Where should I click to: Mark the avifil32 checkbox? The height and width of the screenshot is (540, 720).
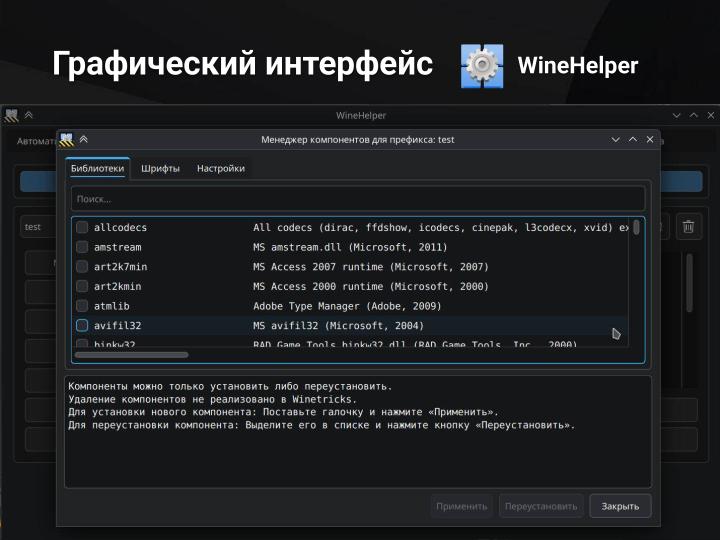coord(82,326)
